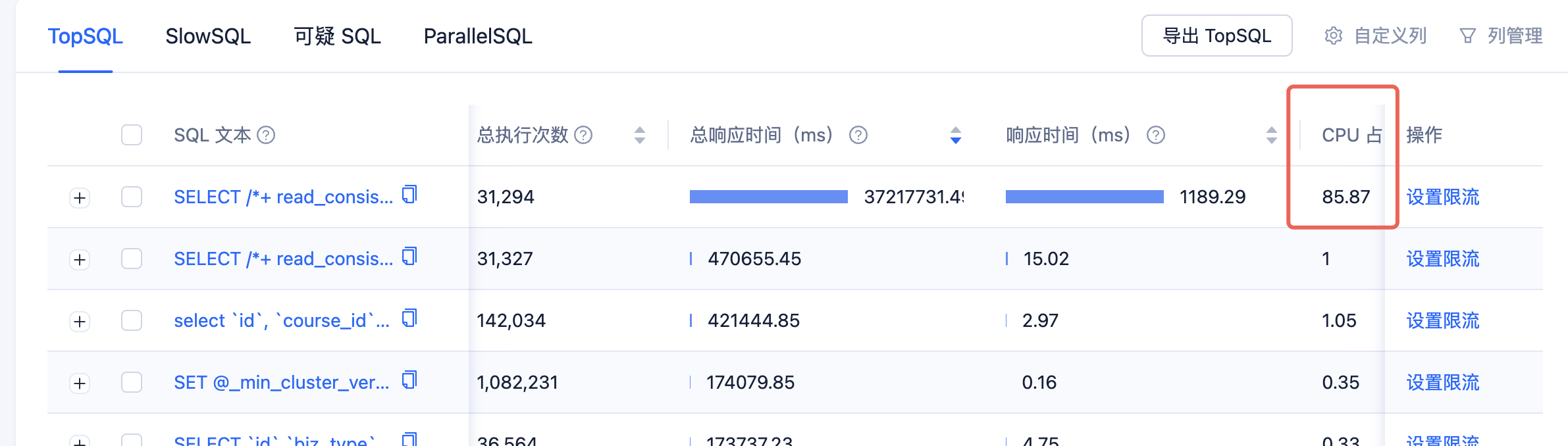Open the ParallelSQL tab
The image size is (1568, 446).
(478, 36)
